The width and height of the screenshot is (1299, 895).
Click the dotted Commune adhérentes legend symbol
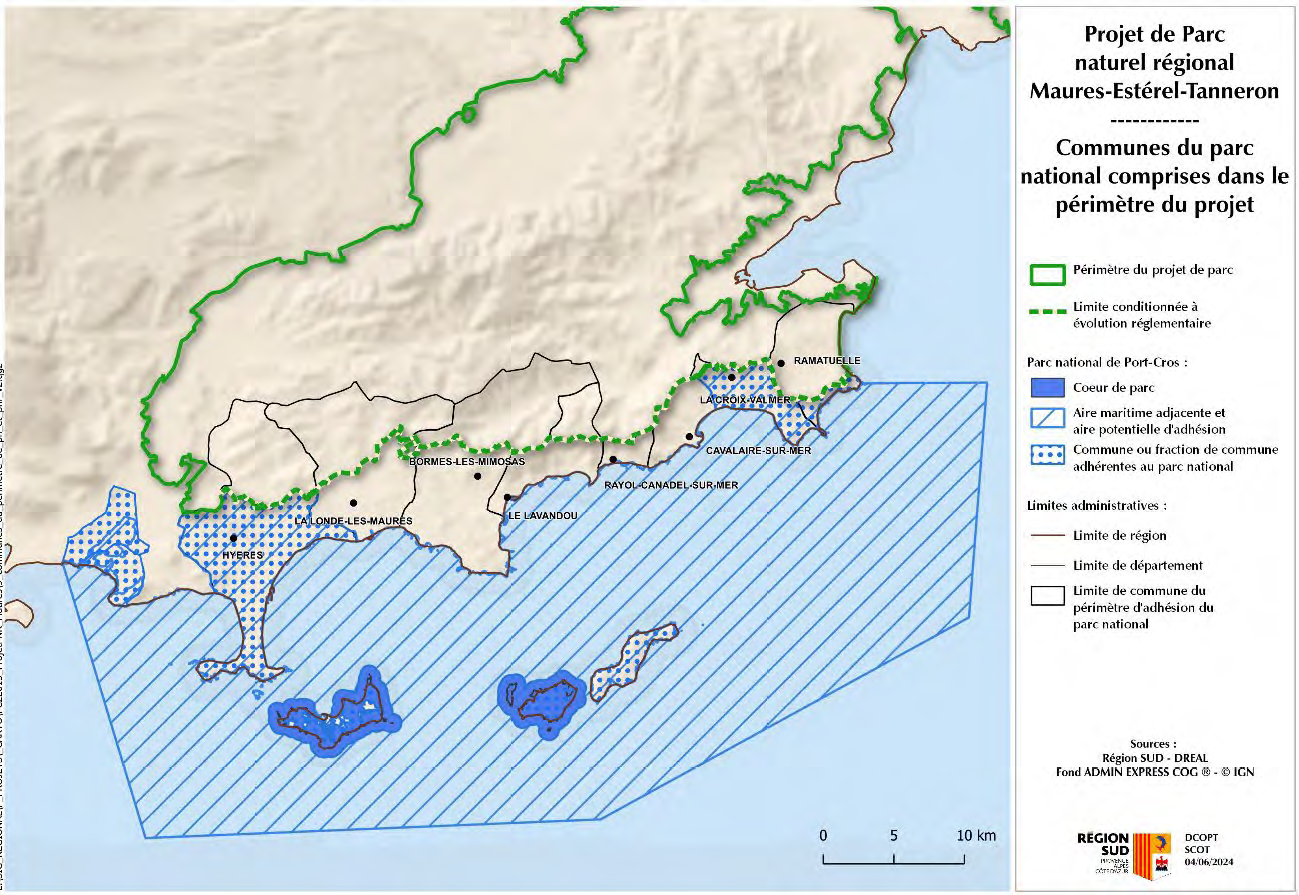tap(1046, 451)
